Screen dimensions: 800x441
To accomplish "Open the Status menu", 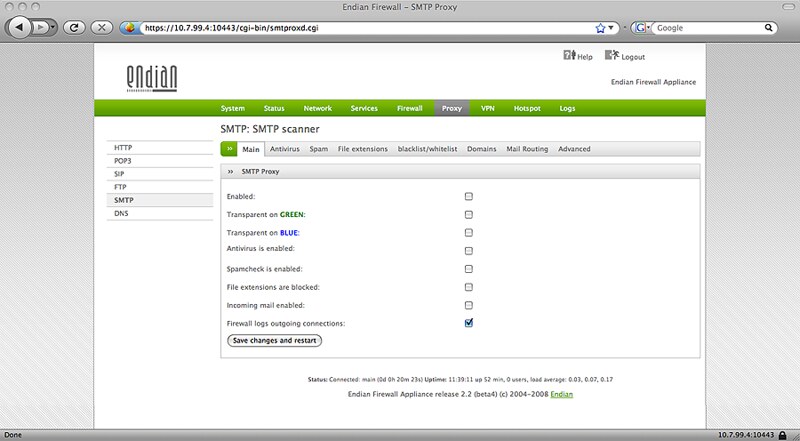I will click(274, 108).
